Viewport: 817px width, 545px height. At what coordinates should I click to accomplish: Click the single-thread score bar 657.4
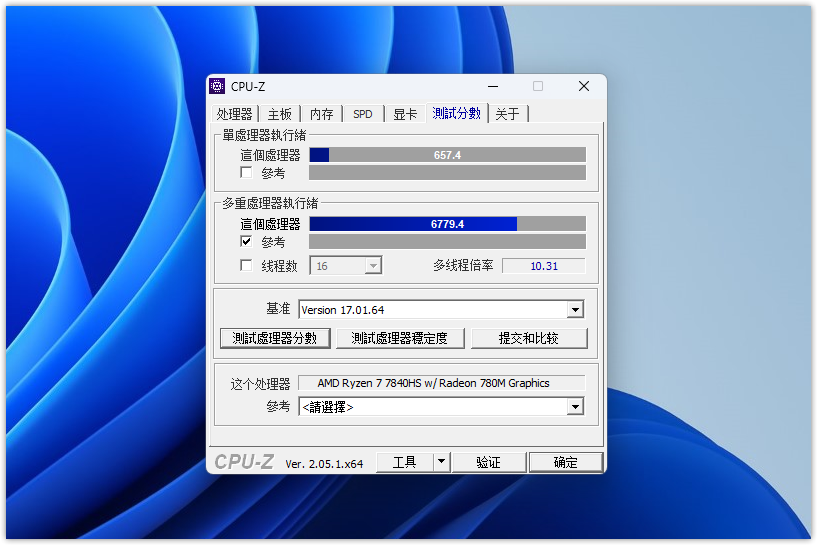tap(448, 155)
